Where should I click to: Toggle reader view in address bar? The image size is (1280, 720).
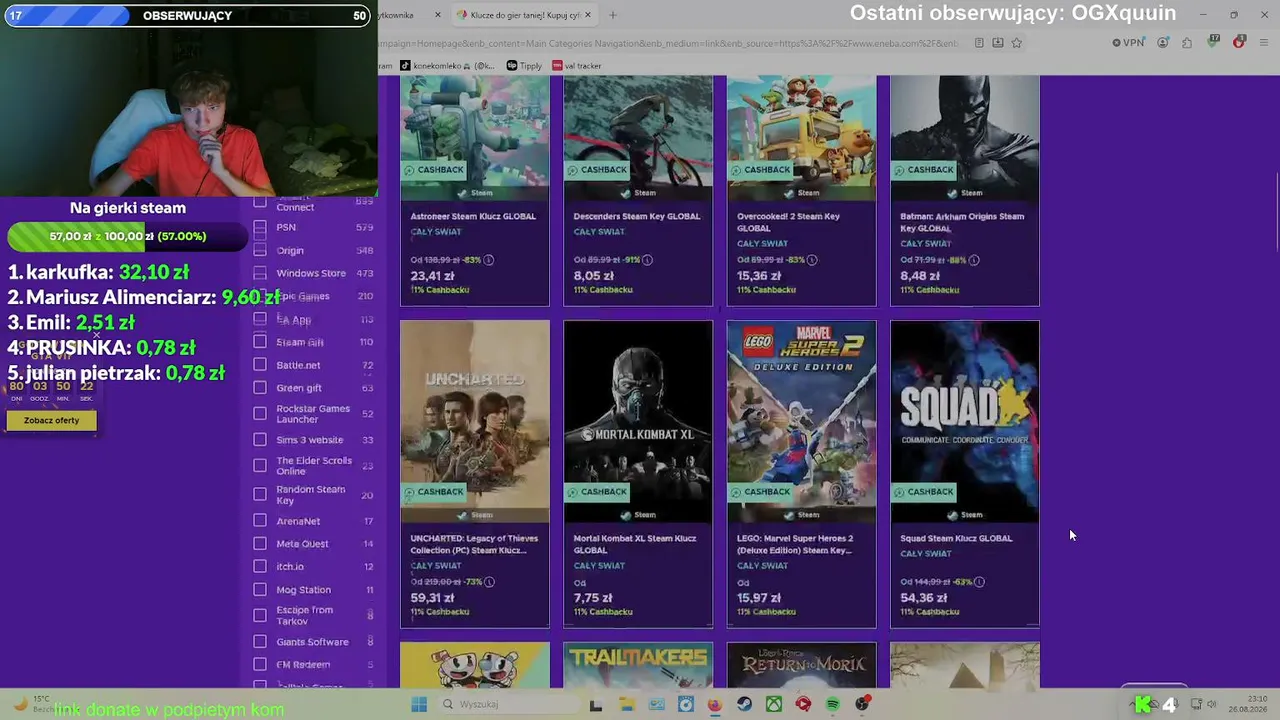tap(979, 43)
